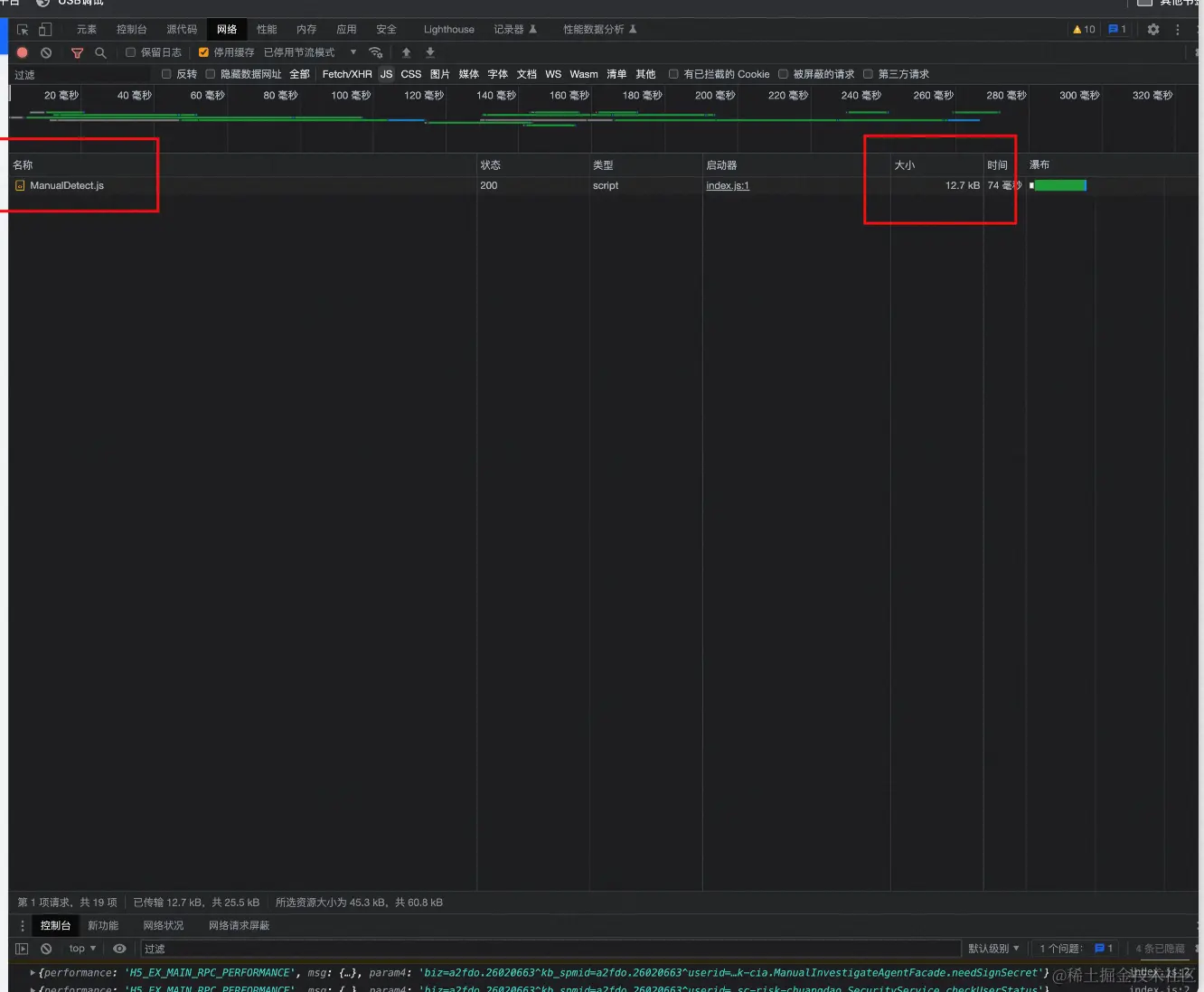
Task: Focus the console 过滤 filter field
Action: (x=550, y=949)
